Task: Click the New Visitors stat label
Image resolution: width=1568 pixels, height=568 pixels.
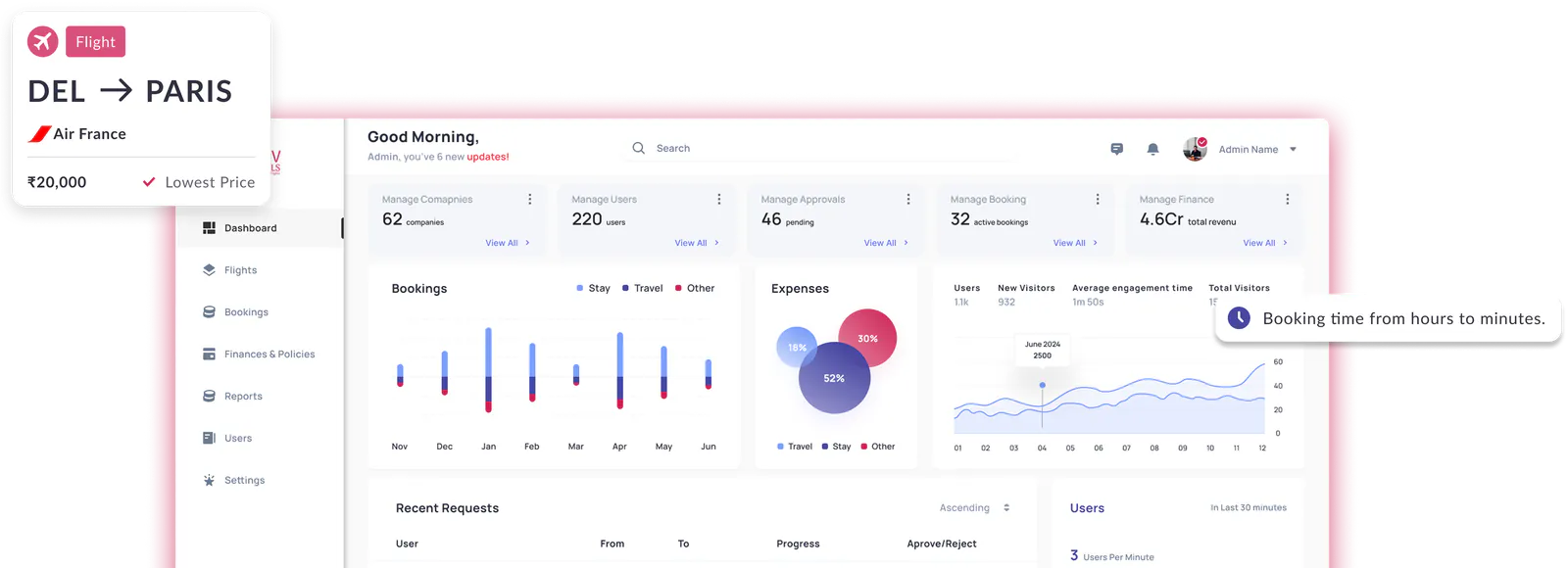Action: tap(1026, 288)
